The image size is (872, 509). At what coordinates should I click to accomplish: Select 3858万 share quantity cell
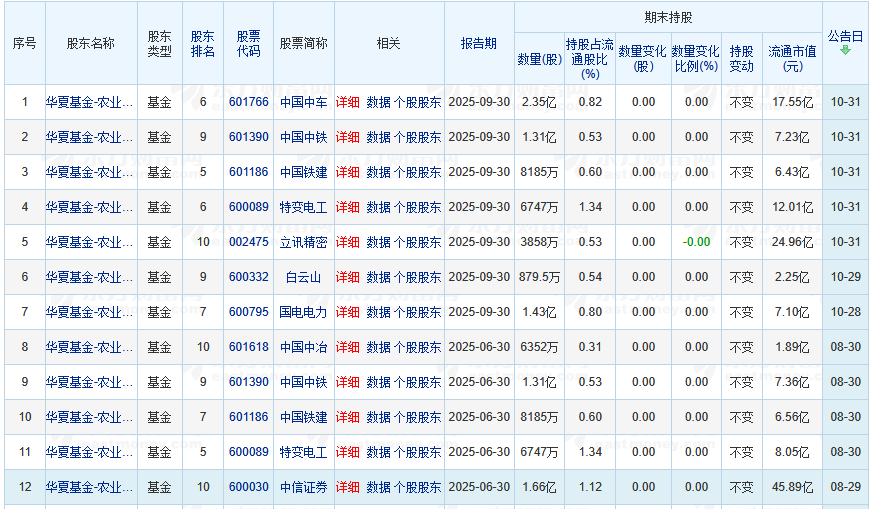pos(539,242)
